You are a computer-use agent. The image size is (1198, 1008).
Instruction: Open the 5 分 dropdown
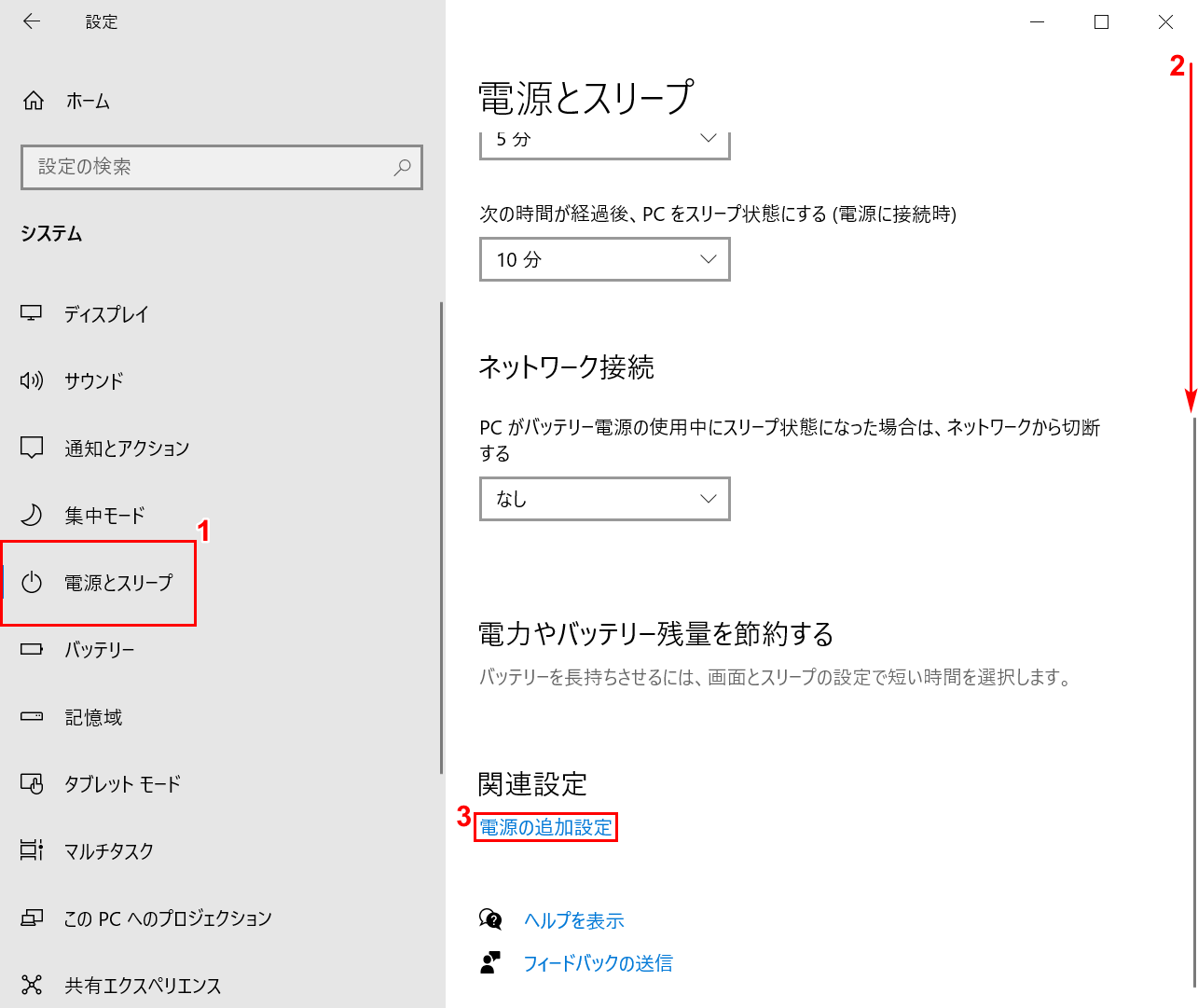coord(605,145)
